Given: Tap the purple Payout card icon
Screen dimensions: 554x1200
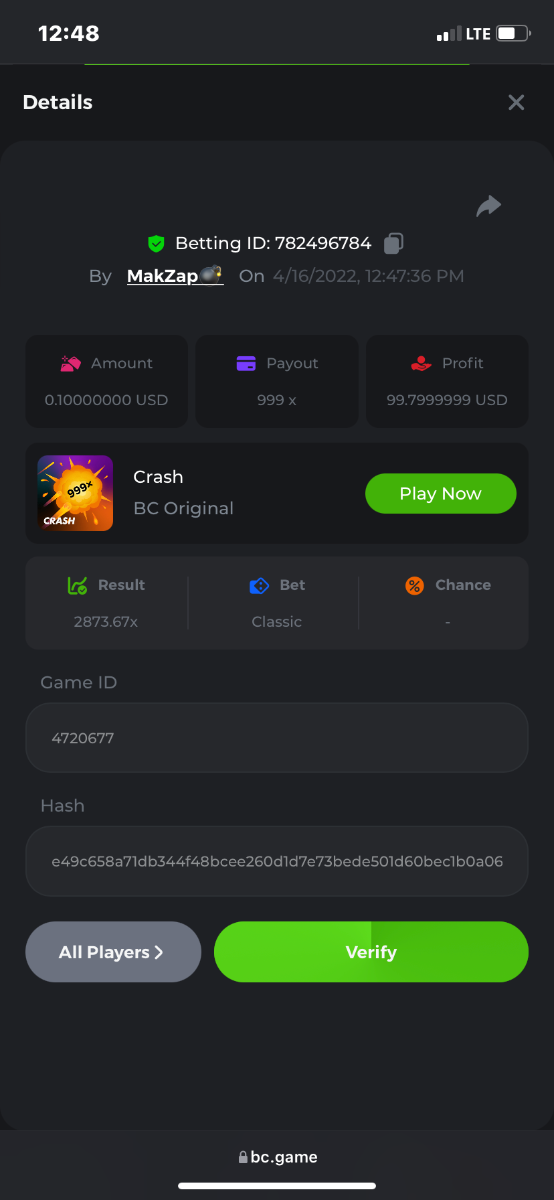Looking at the screenshot, I should [246, 363].
